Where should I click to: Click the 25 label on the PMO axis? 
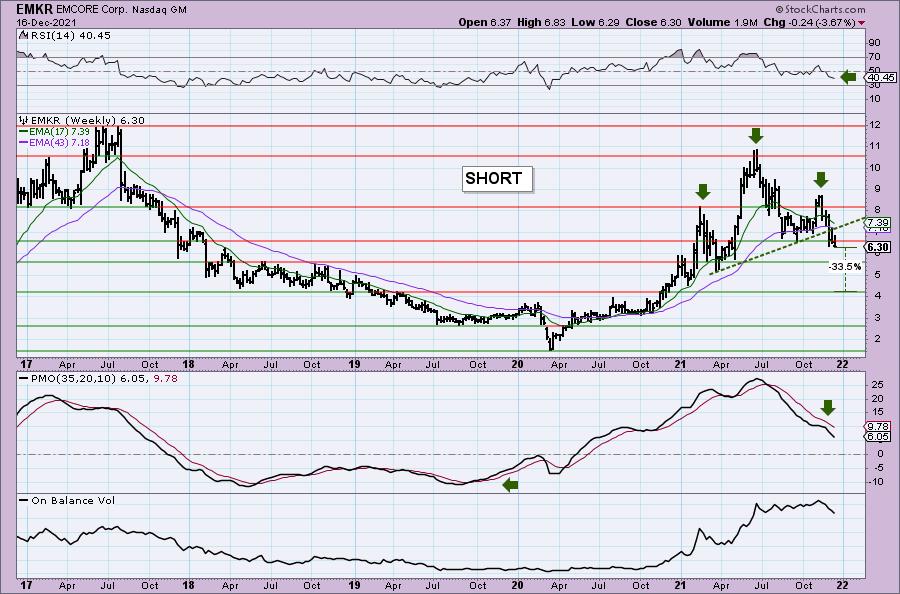point(876,385)
